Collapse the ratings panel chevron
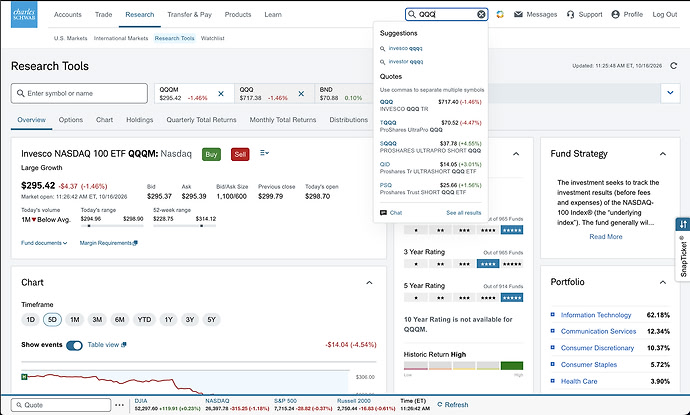The height and width of the screenshot is (415, 690). pyautogui.click(x=516, y=154)
